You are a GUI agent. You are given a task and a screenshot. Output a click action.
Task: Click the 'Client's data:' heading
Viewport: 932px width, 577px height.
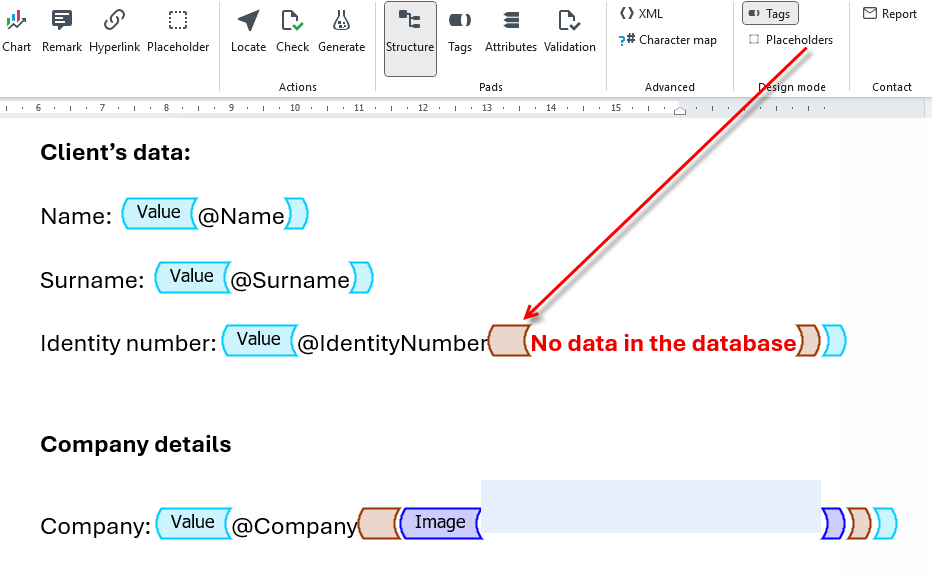point(115,153)
